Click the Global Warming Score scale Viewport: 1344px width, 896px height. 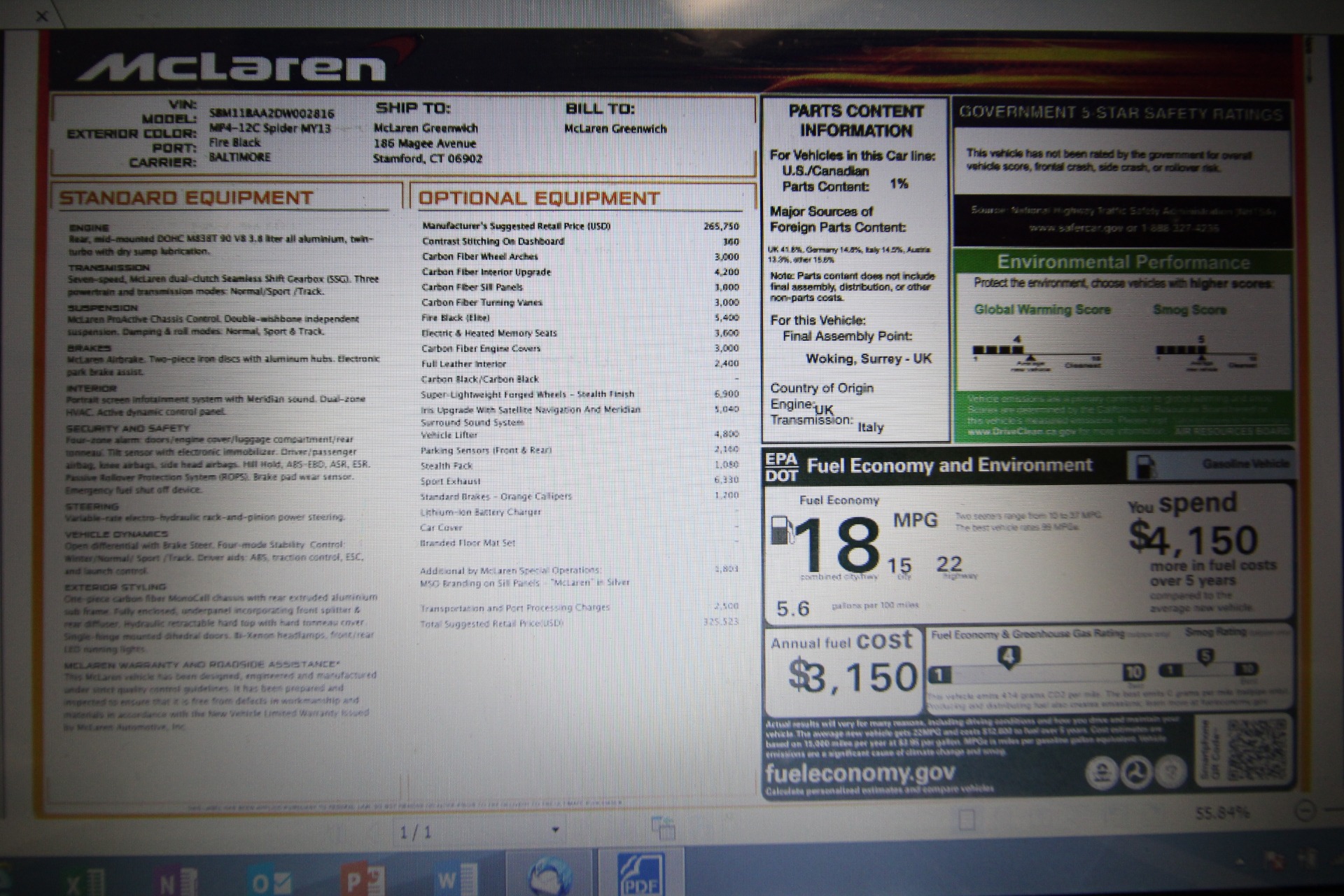pos(1037,353)
